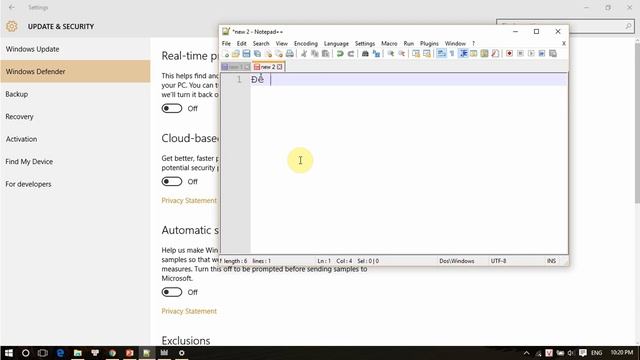Open the Macro menu
Screen dimensions: 640x360
[389, 43]
